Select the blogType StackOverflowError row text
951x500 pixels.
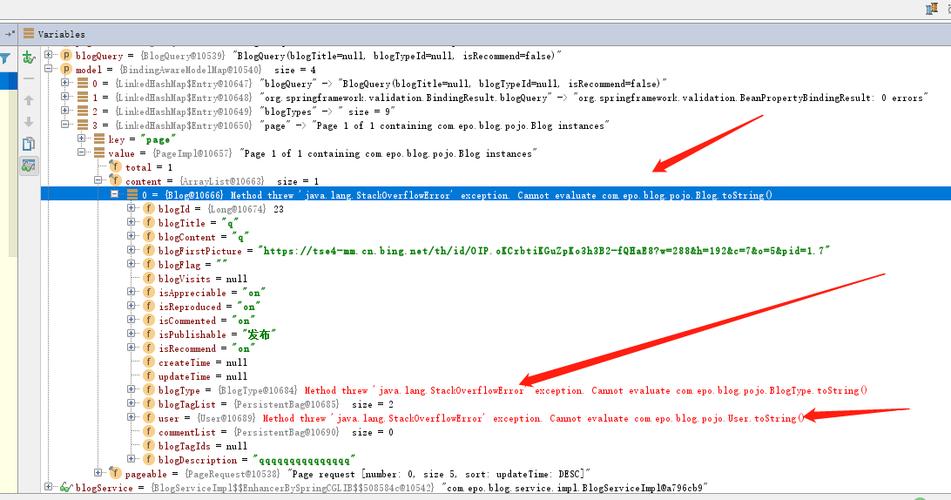pyautogui.click(x=586, y=391)
